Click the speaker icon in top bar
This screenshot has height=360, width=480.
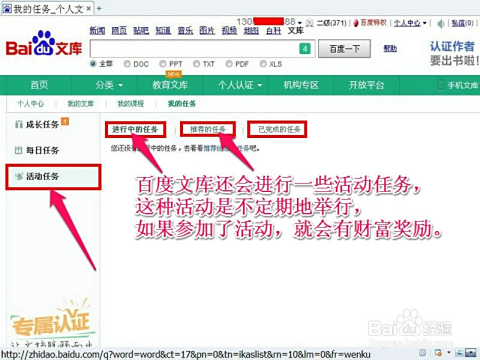point(441,23)
